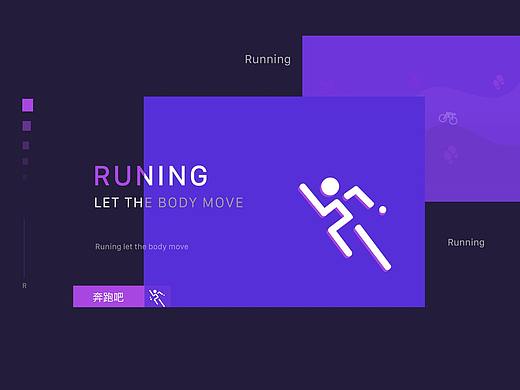Click the LET THE BODY MOVE subtitle

169,203
